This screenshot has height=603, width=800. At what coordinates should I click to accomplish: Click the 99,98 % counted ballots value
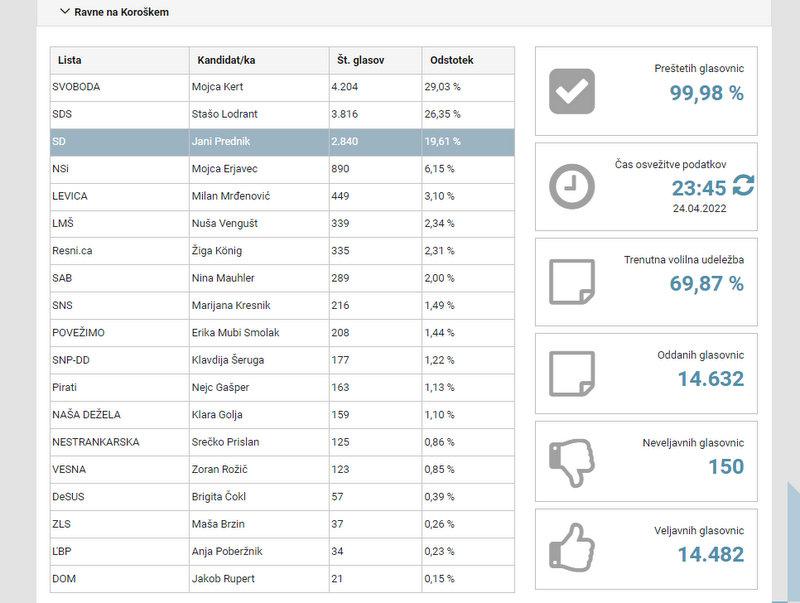point(706,93)
